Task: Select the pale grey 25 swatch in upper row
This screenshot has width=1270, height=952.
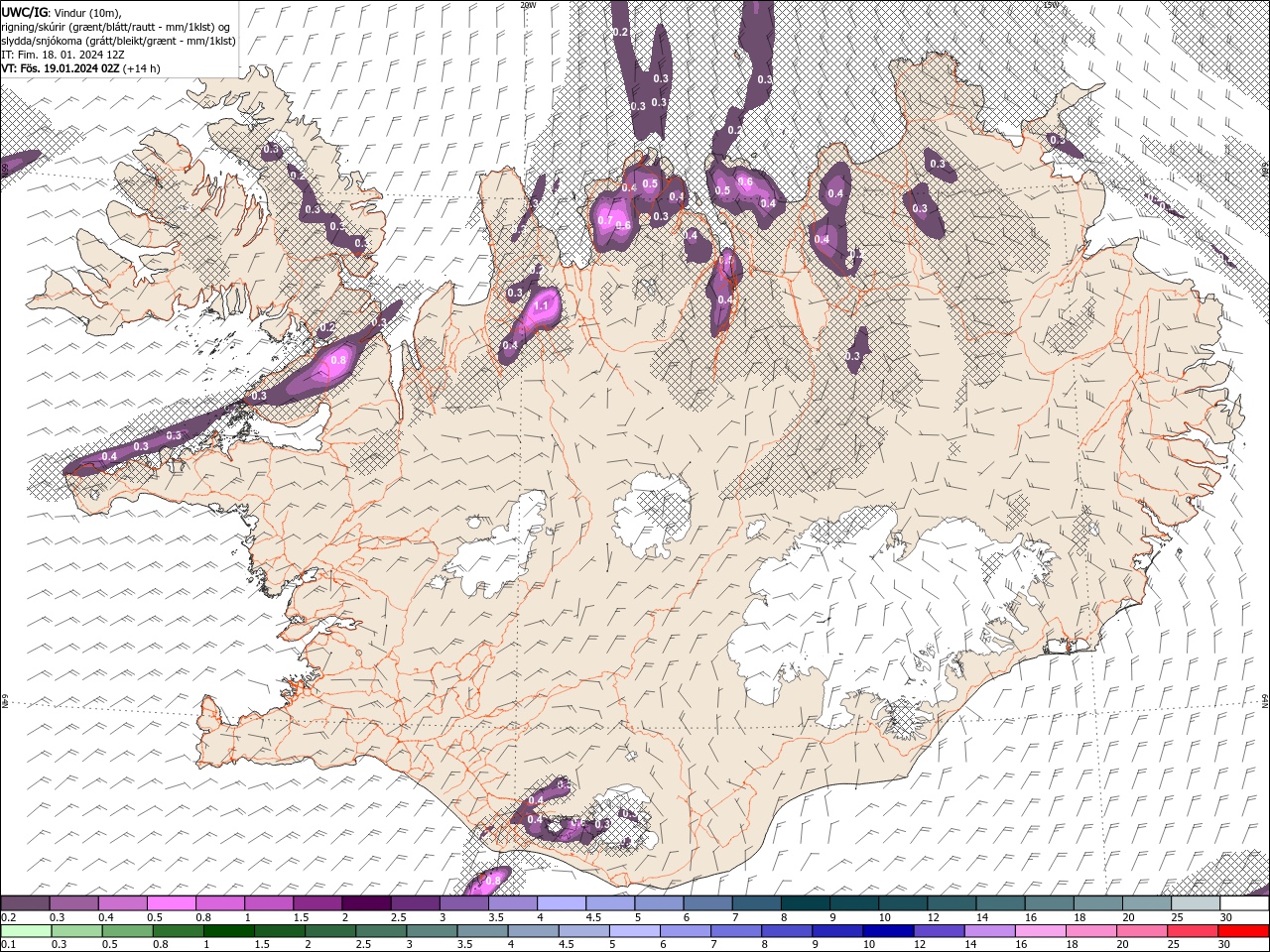Action: point(1196,903)
